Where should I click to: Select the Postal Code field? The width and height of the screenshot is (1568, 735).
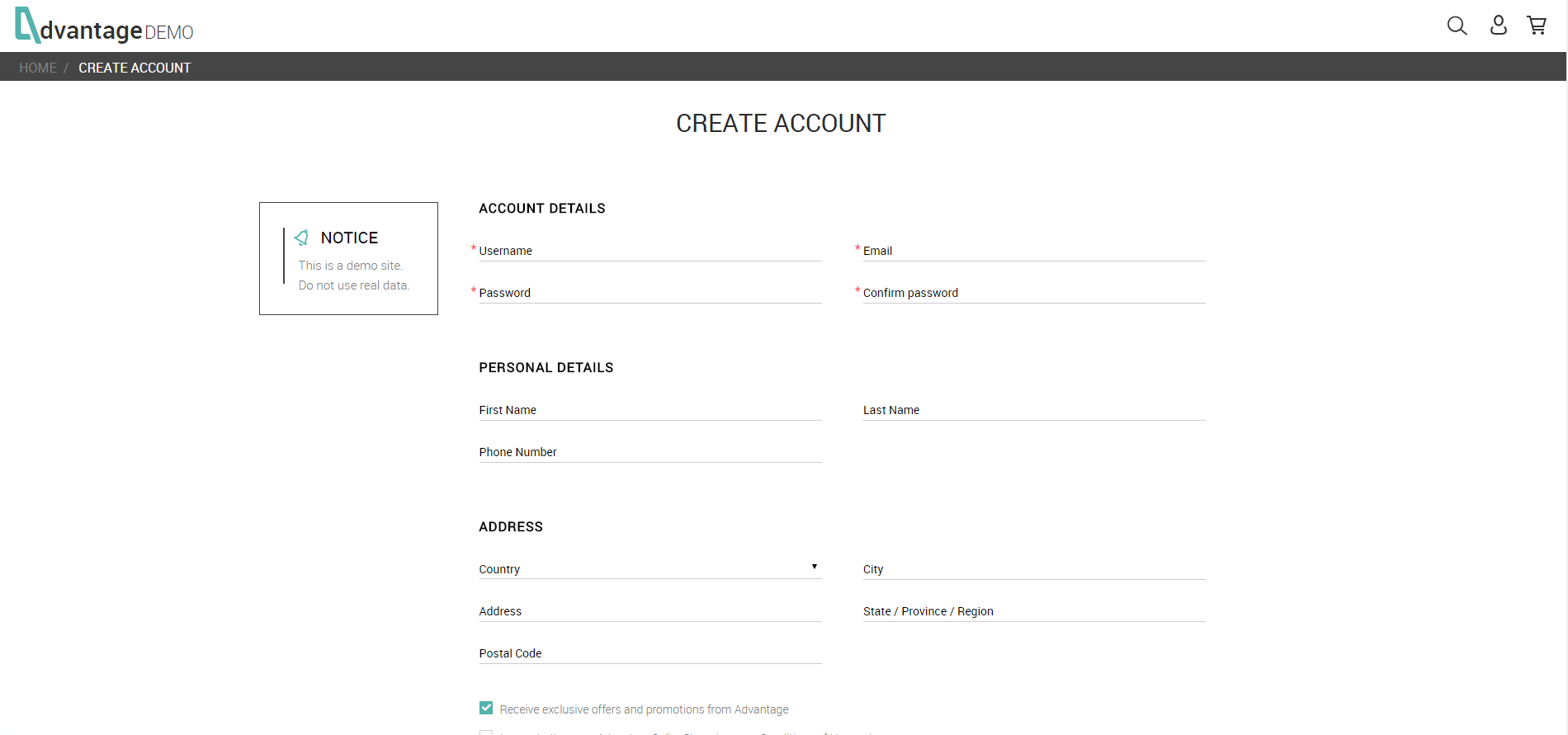pos(649,653)
